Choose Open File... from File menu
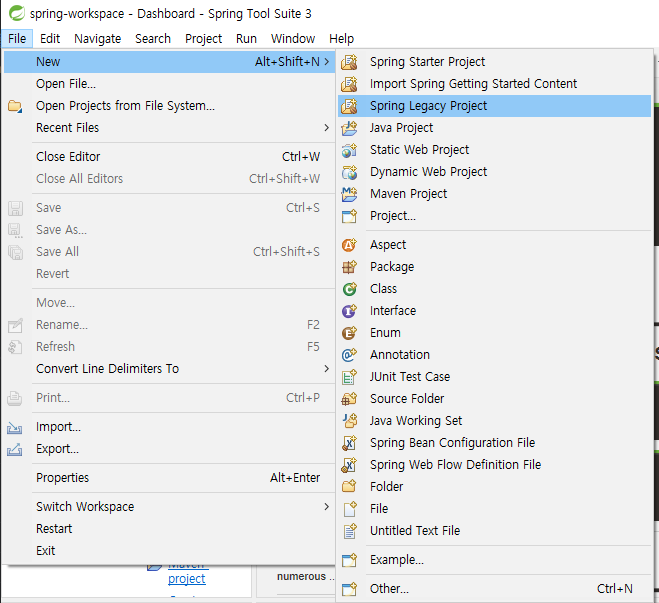 pyautogui.click(x=169, y=84)
